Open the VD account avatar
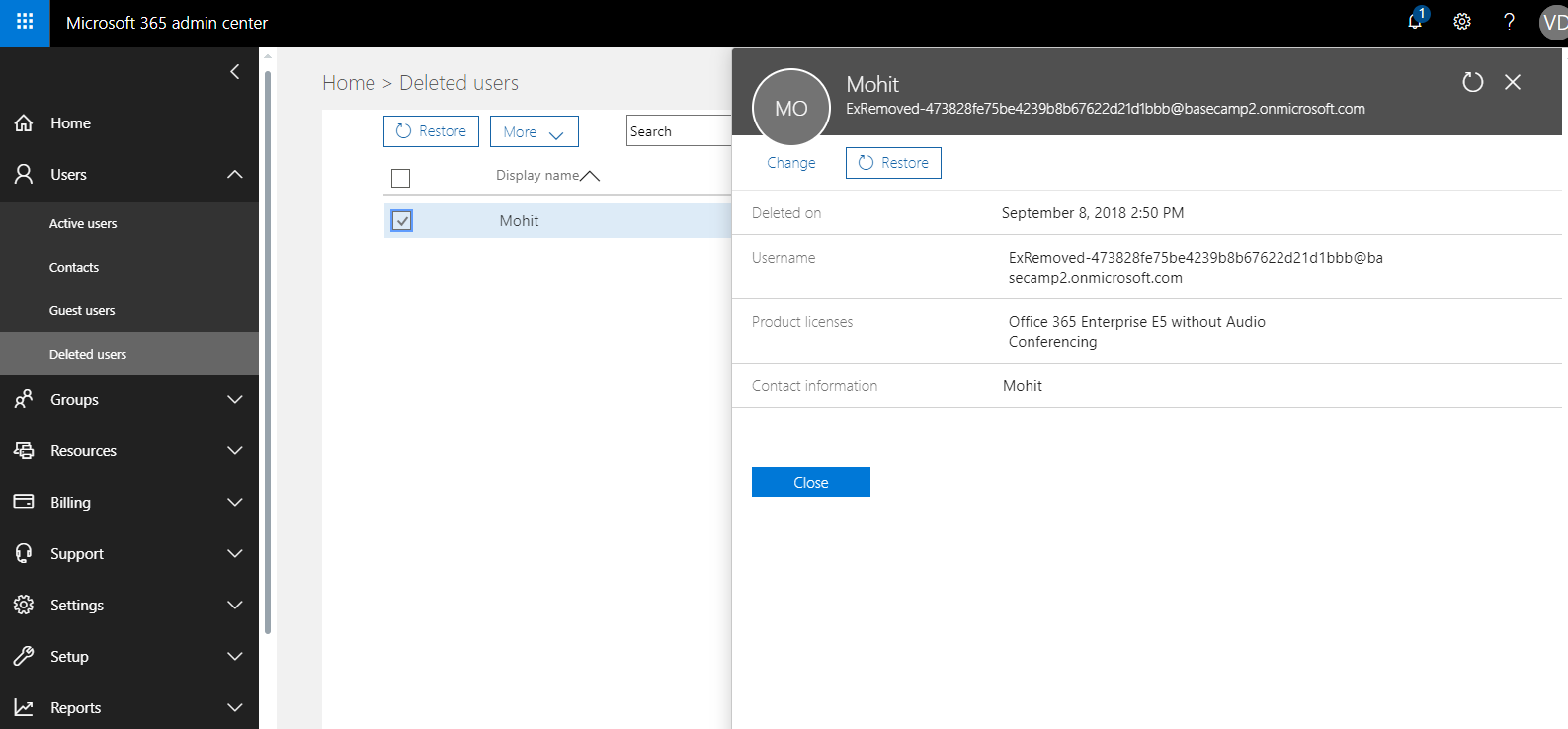1568x729 pixels. [x=1554, y=23]
